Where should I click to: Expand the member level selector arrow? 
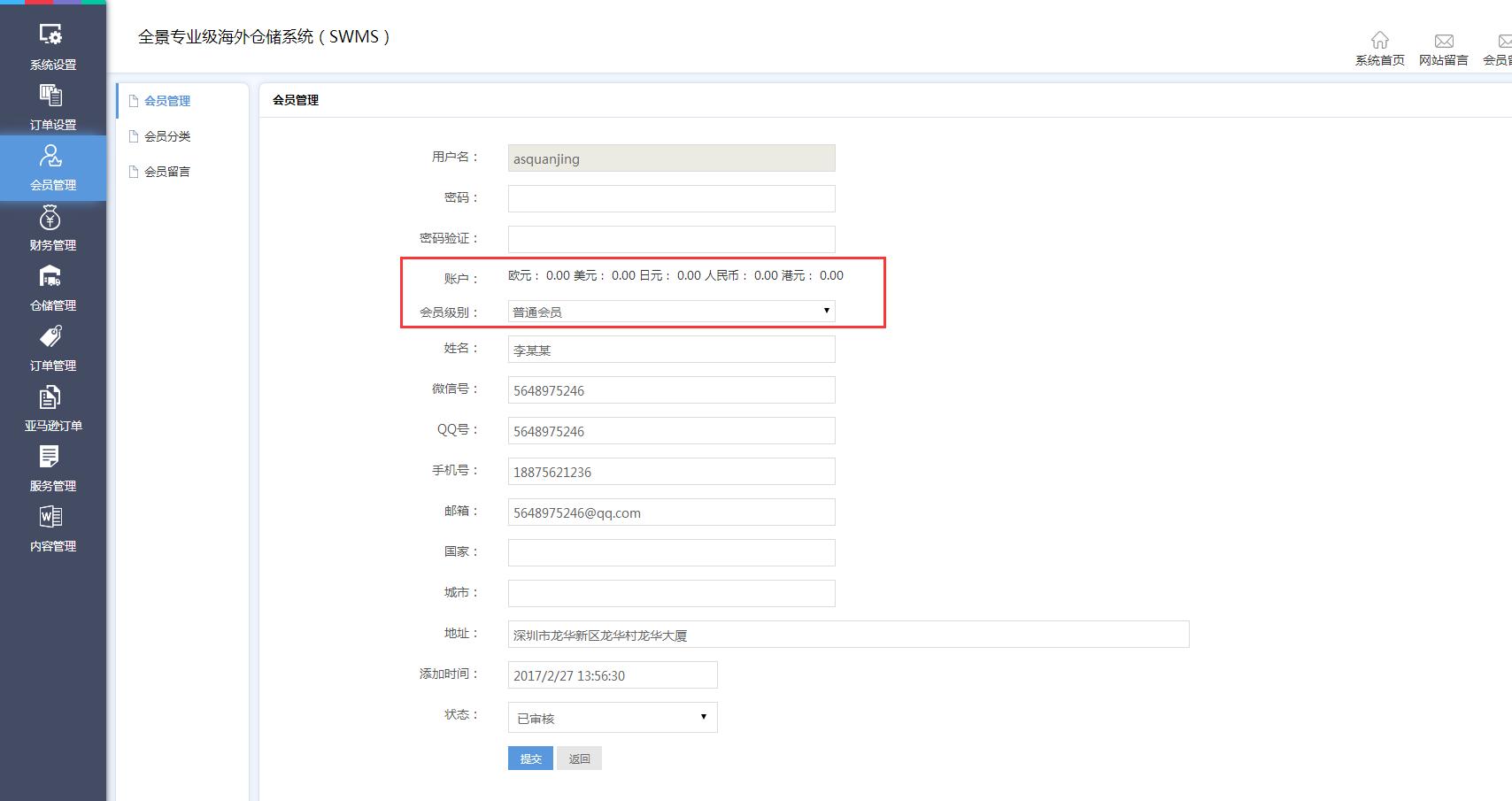pos(825,311)
